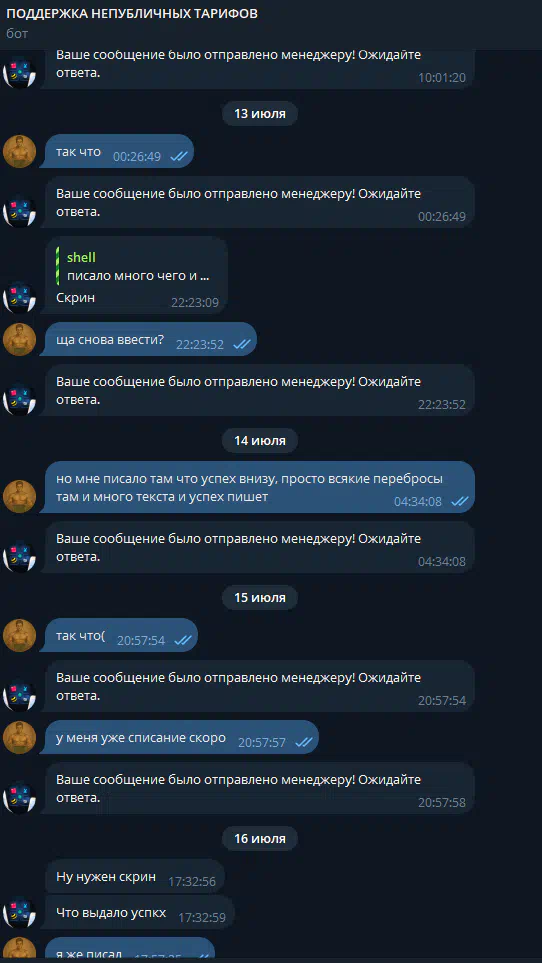Click the bot avatar beside the 04:34:08 reply
The image size is (542, 963).
[x=20, y=556]
